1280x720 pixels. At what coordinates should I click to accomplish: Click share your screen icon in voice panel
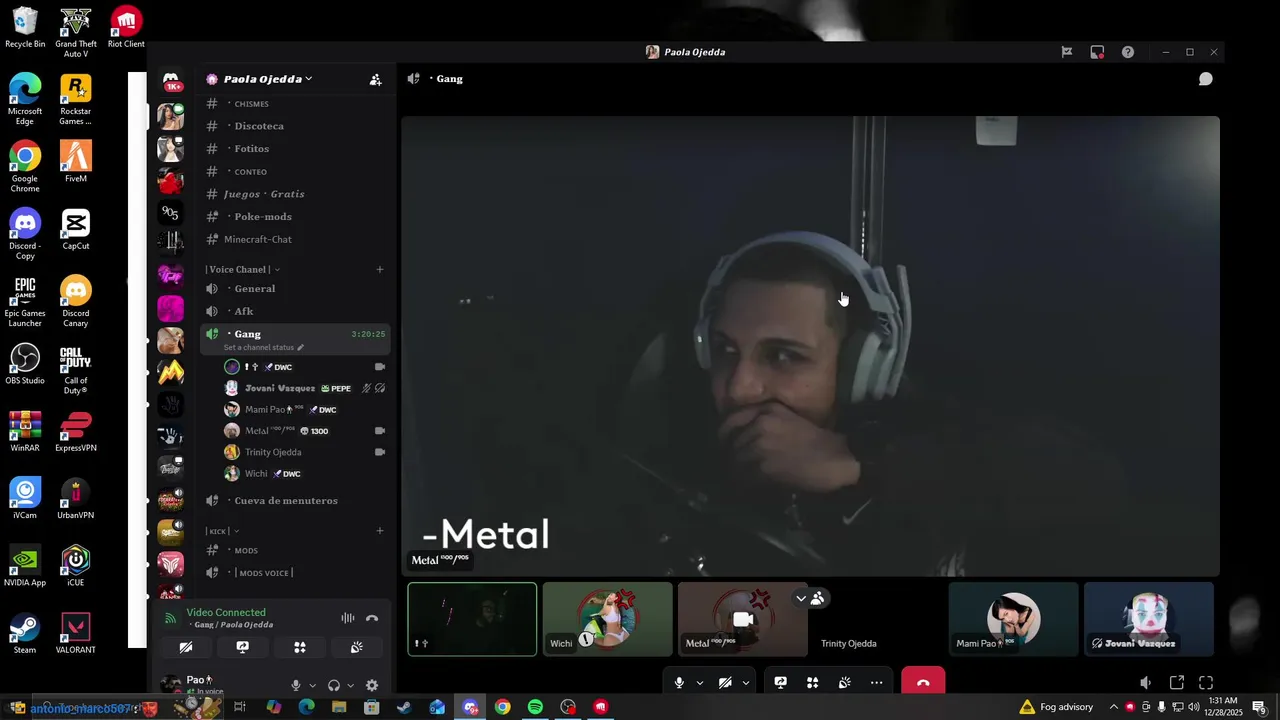243,647
